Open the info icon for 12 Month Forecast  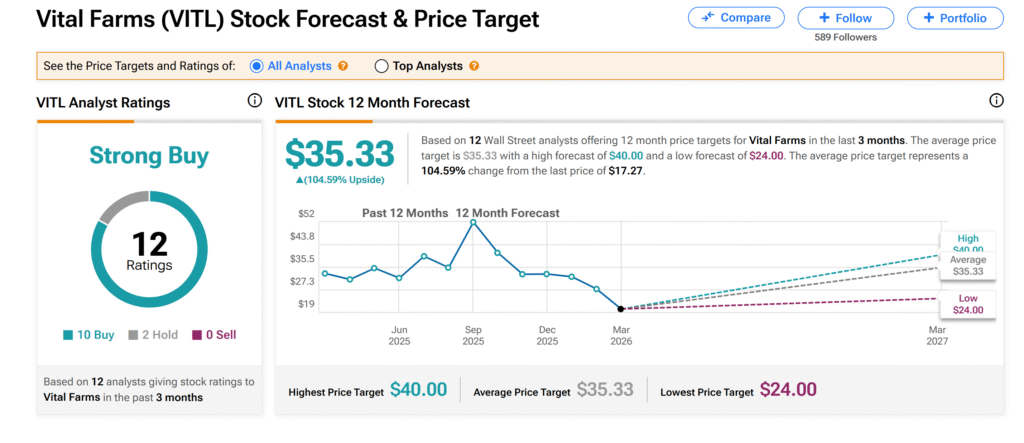click(996, 101)
